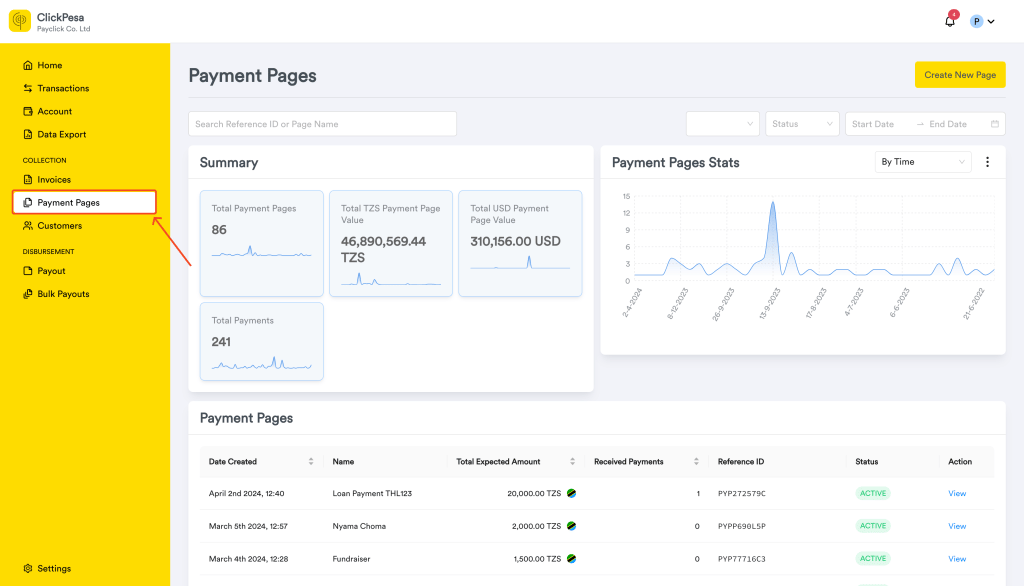Viewport: 1024px width, 586px height.
Task: Click date March 4th 2024, 12:28
Action: 248,559
